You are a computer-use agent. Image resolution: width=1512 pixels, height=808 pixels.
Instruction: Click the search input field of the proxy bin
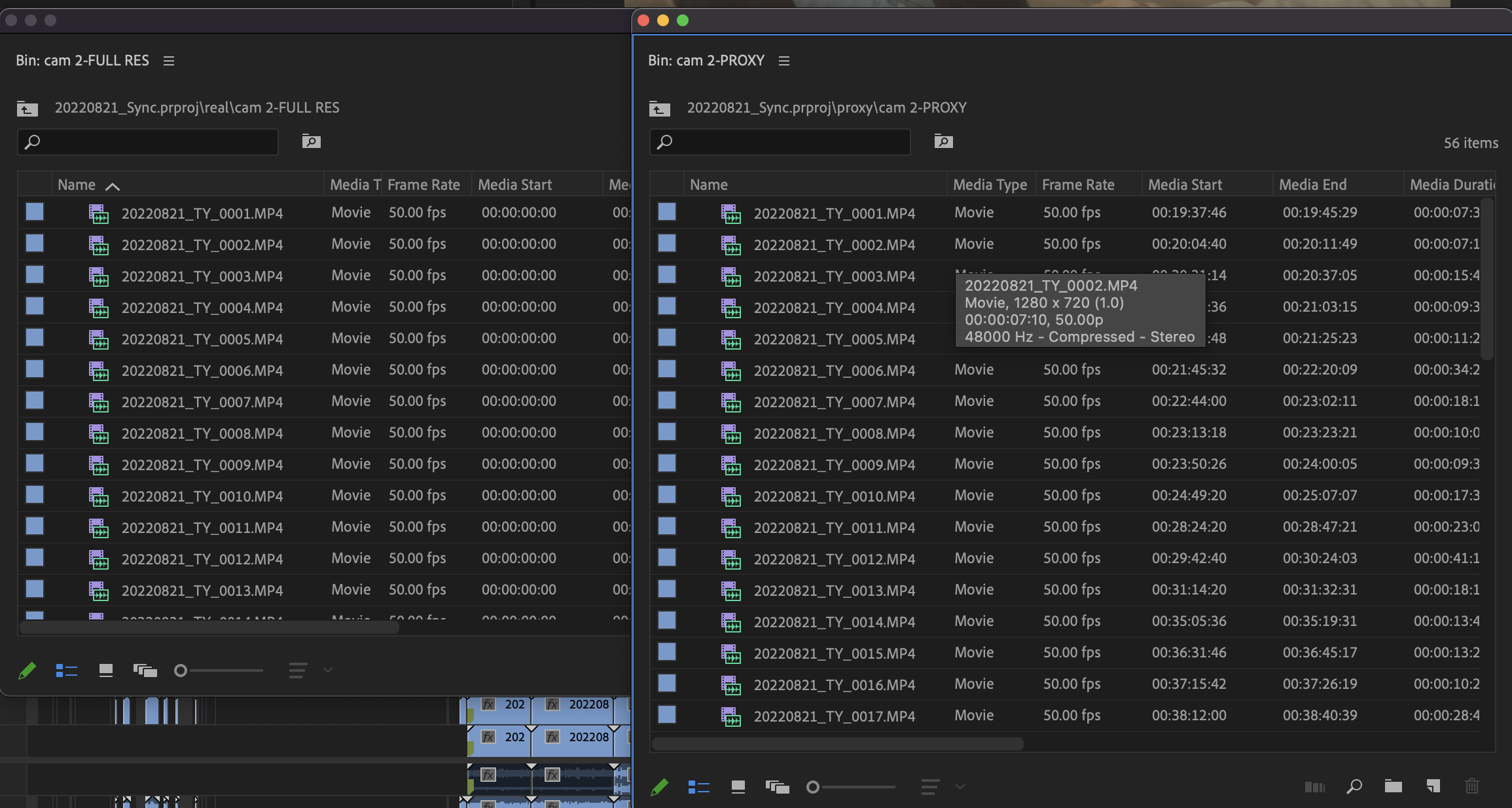pos(779,141)
